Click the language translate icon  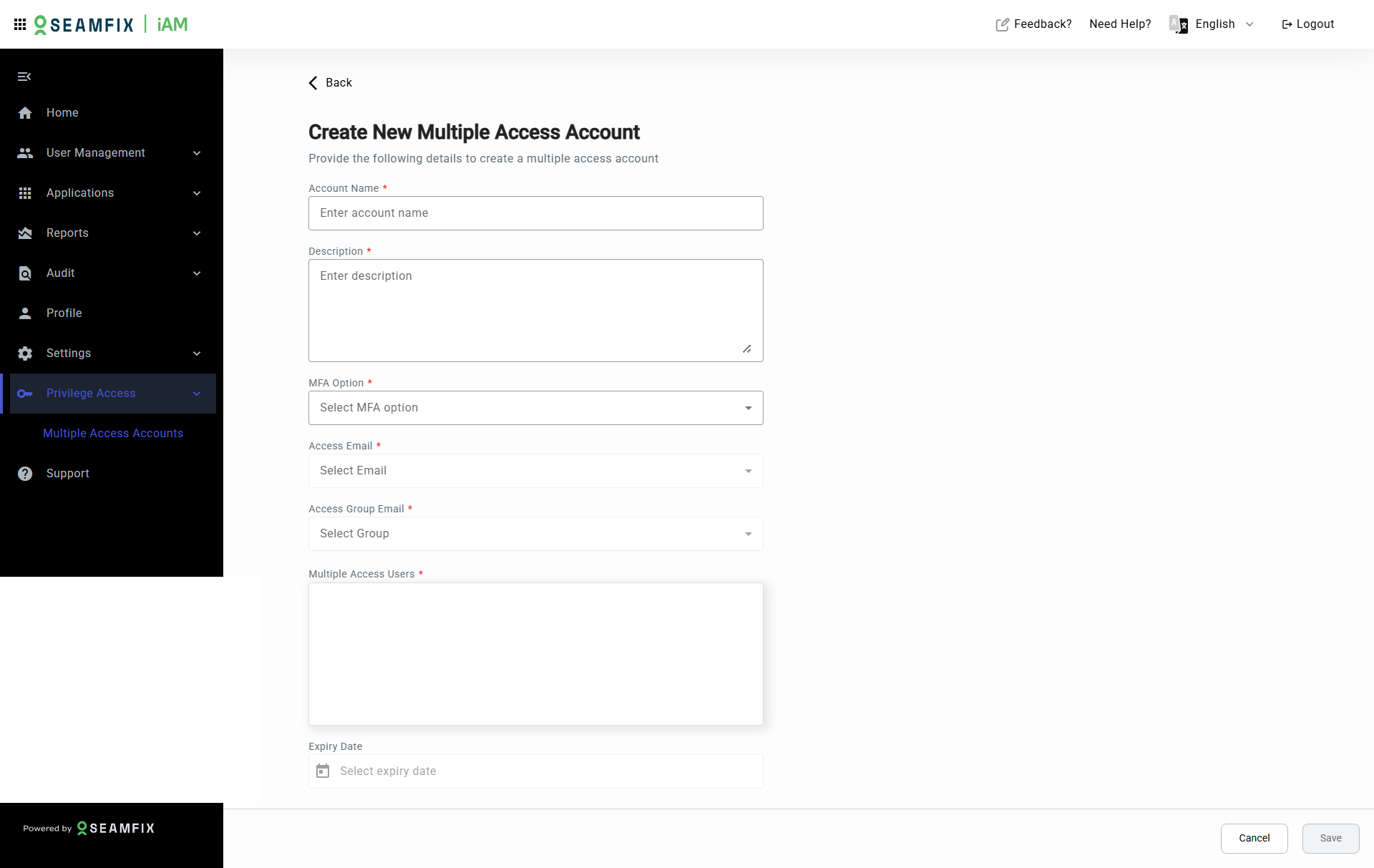(1178, 24)
